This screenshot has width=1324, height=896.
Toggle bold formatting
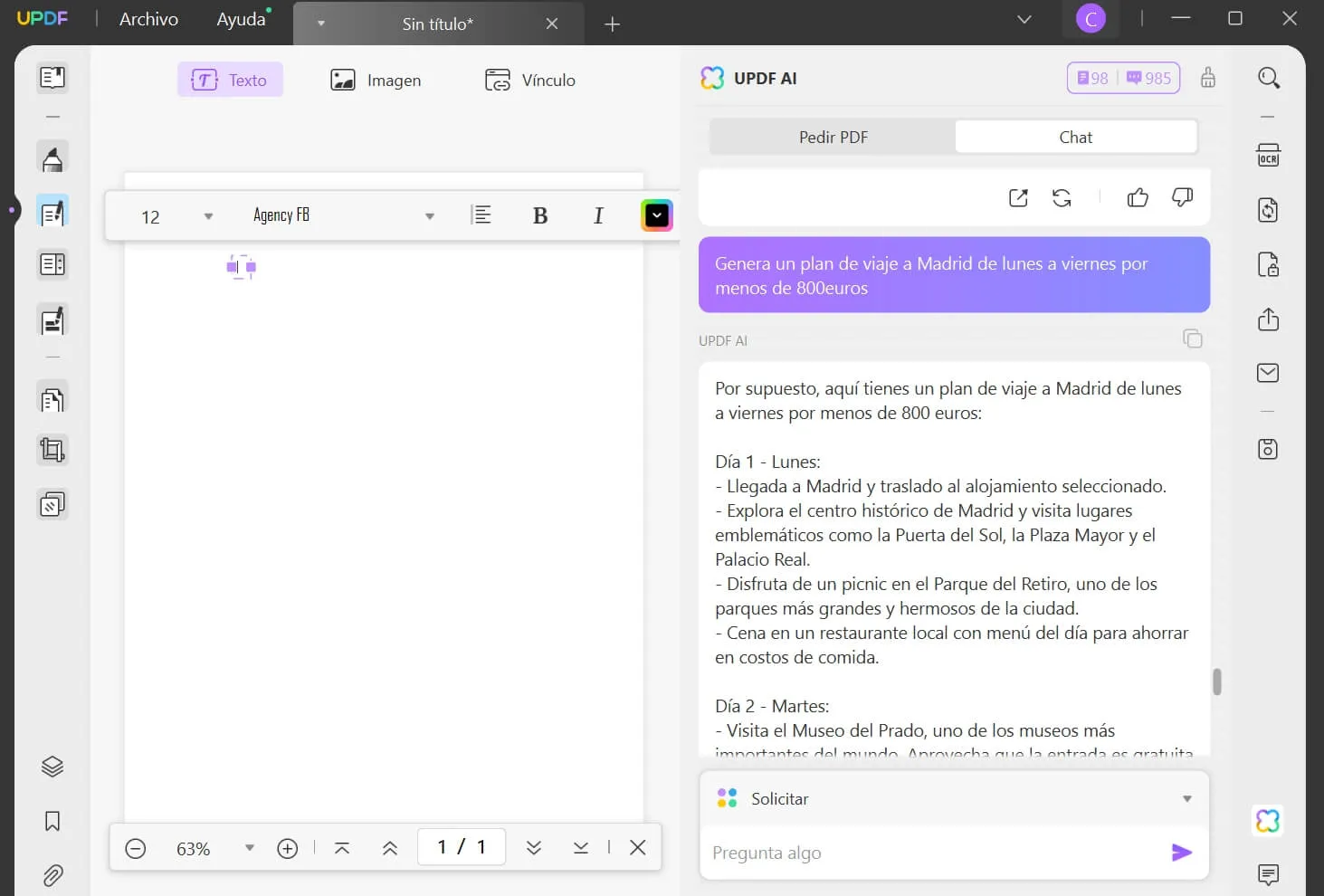(540, 215)
